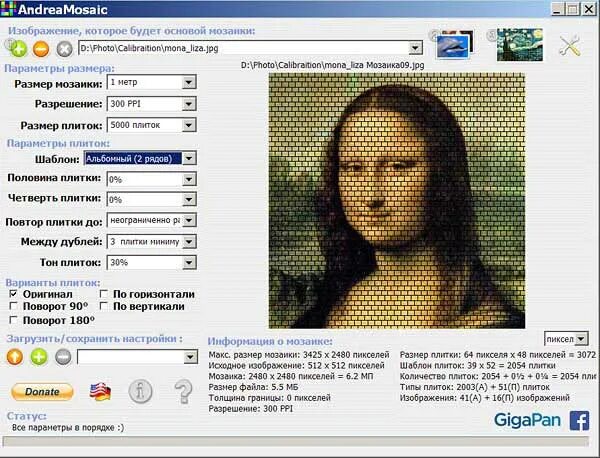600x458 pixels.
Task: Open the Половина плитки dropdown
Action: click(189, 179)
